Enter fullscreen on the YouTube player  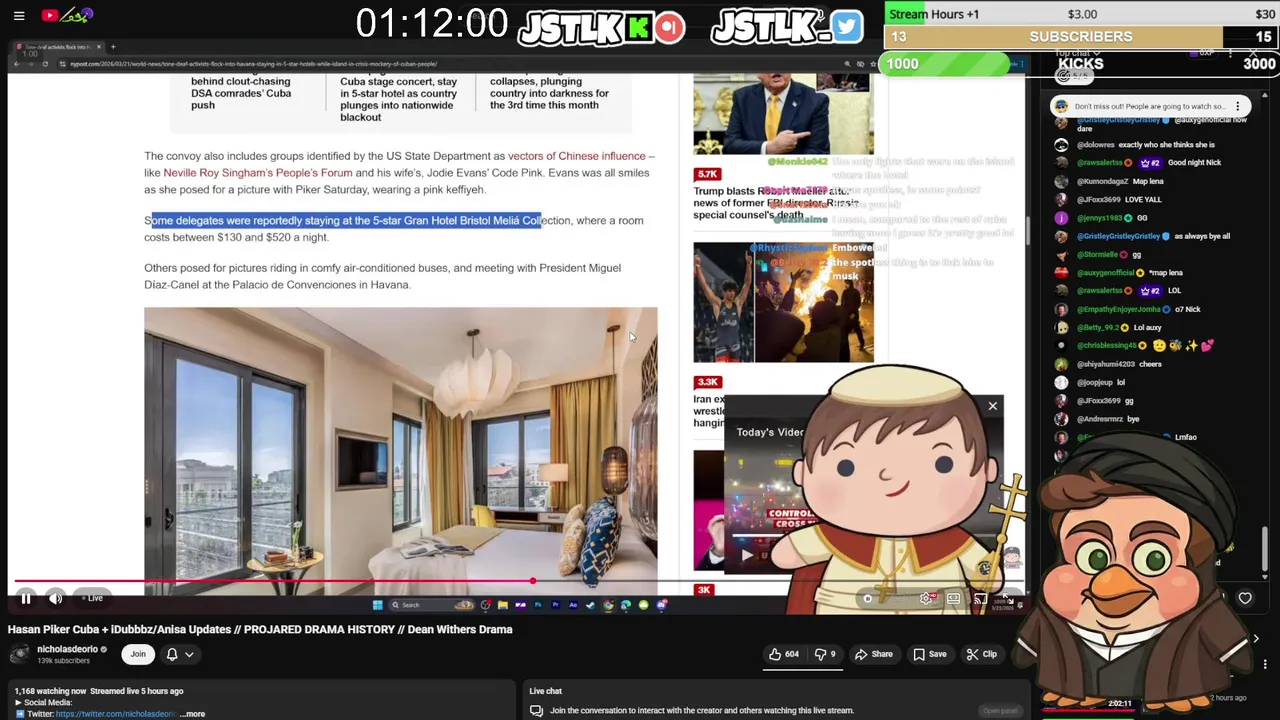[1006, 599]
